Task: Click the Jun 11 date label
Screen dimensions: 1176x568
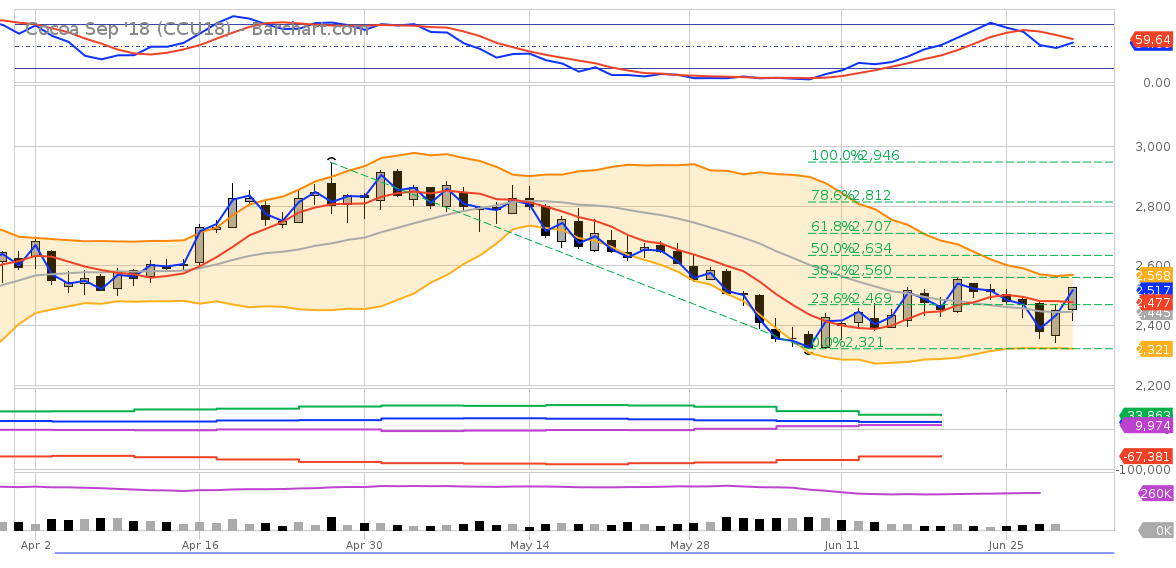Action: point(842,545)
